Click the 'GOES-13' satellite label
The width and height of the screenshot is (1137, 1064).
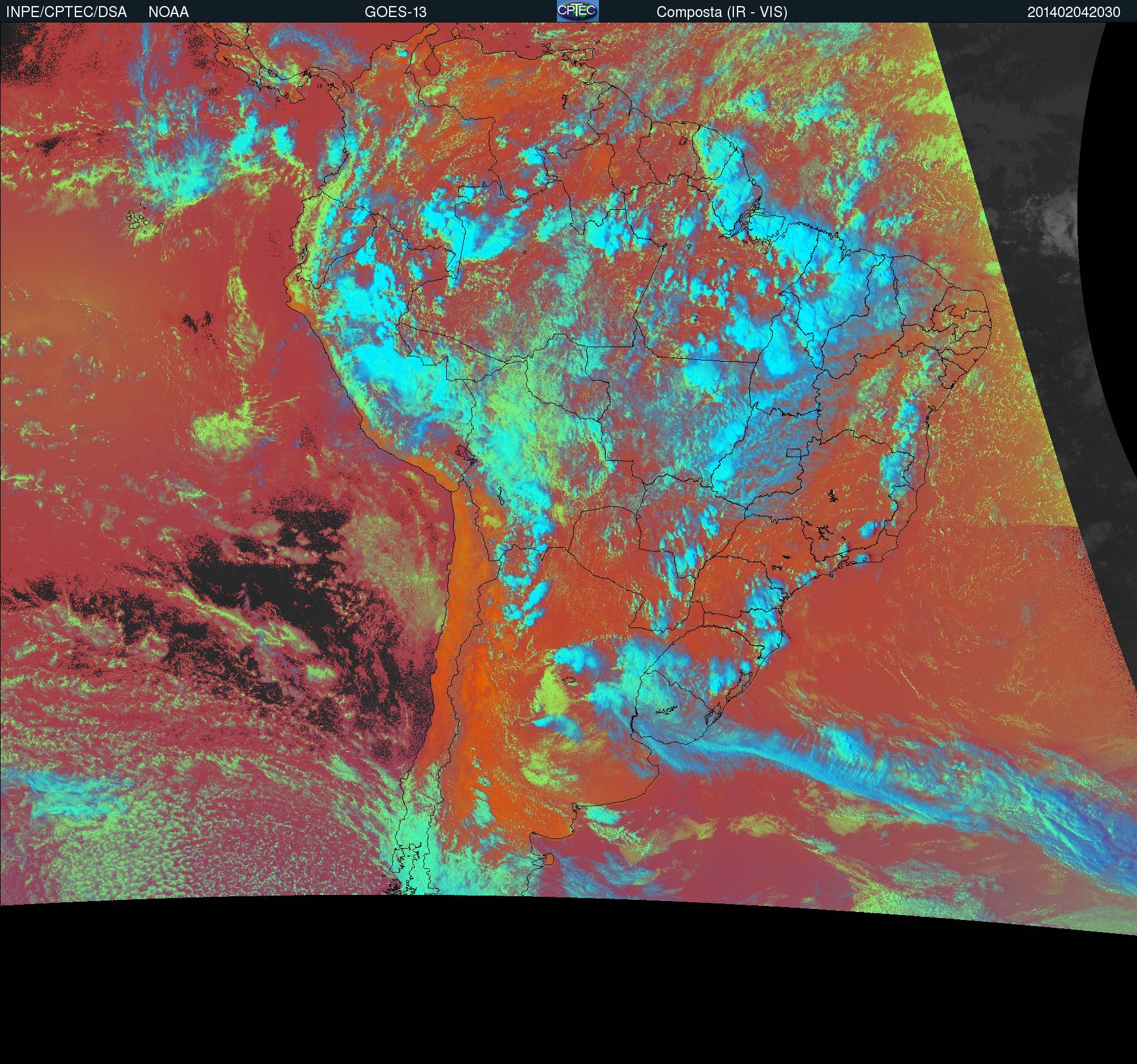[x=395, y=12]
